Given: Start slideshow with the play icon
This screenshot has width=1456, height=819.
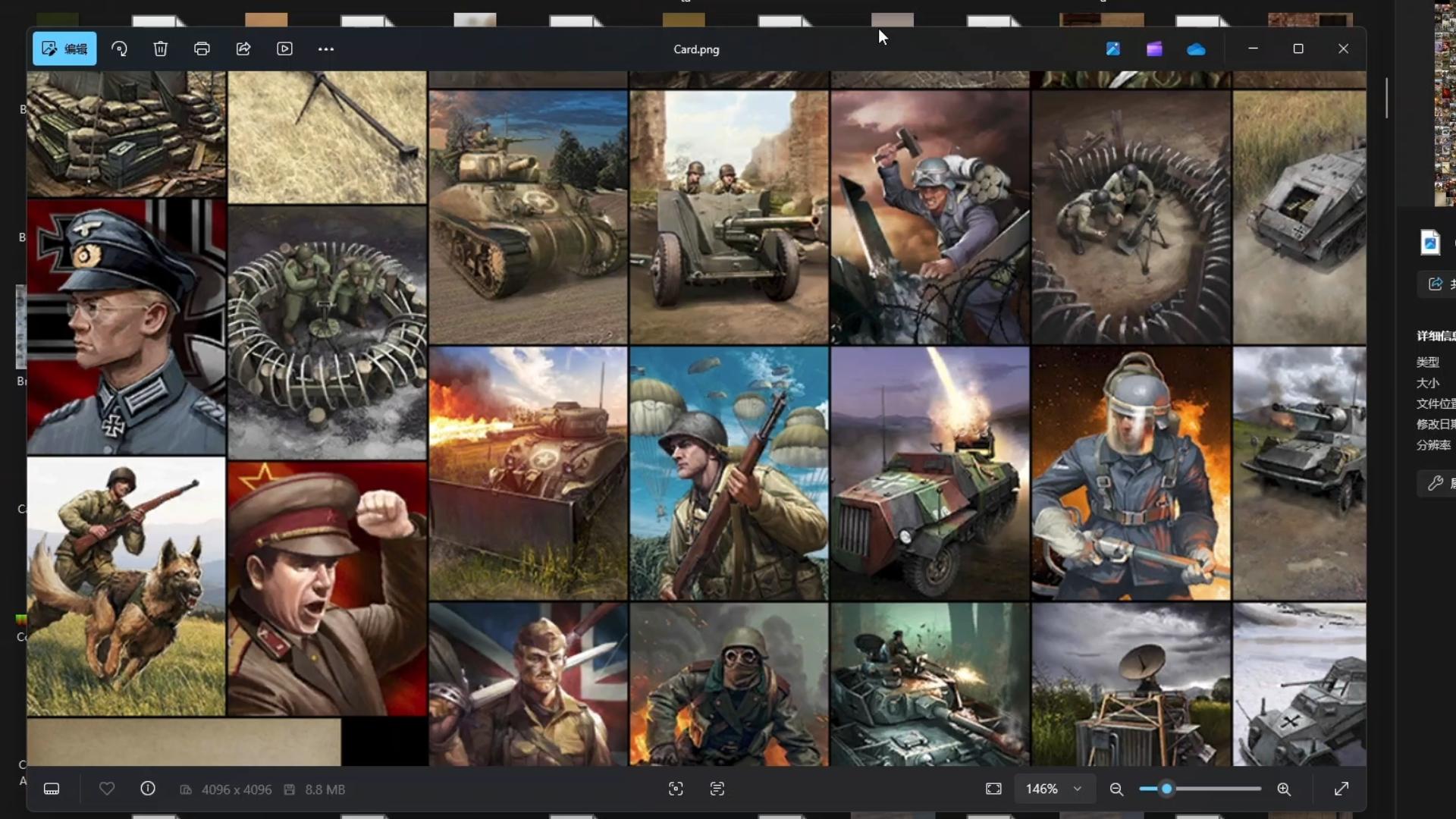Looking at the screenshot, I should [284, 49].
